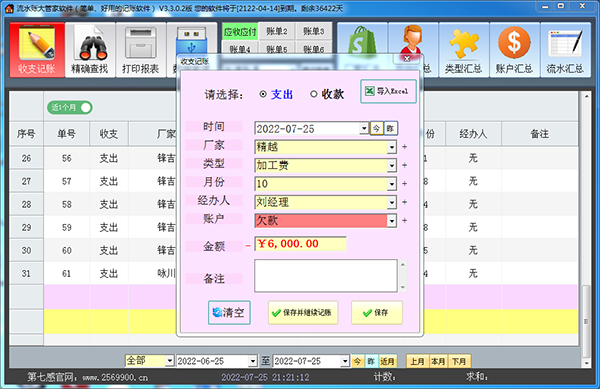The height and width of the screenshot is (389, 600).
Task: Click the plus beside 账户 field
Action: [x=404, y=221]
